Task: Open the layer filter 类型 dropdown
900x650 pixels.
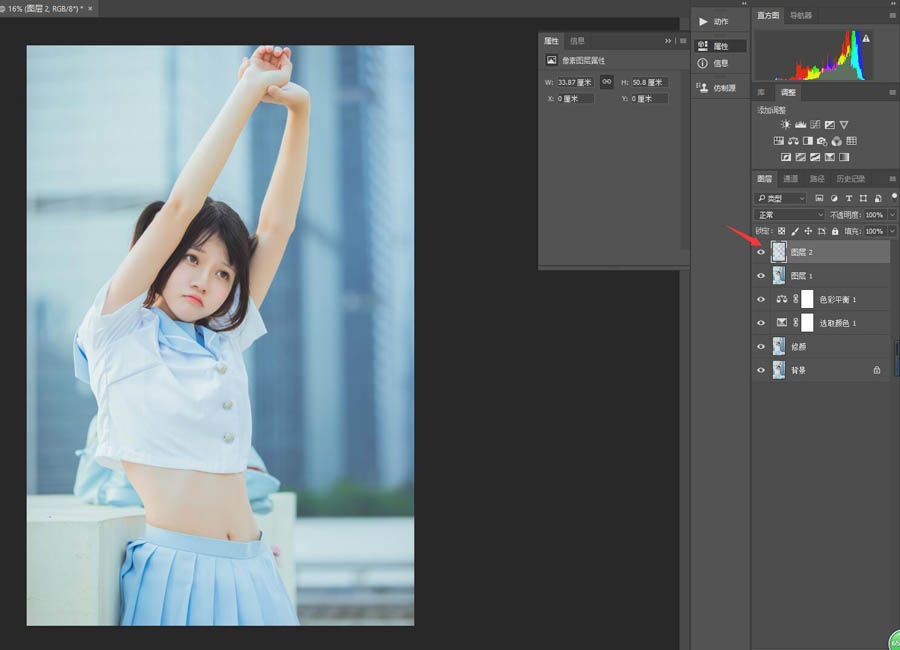Action: pyautogui.click(x=781, y=199)
